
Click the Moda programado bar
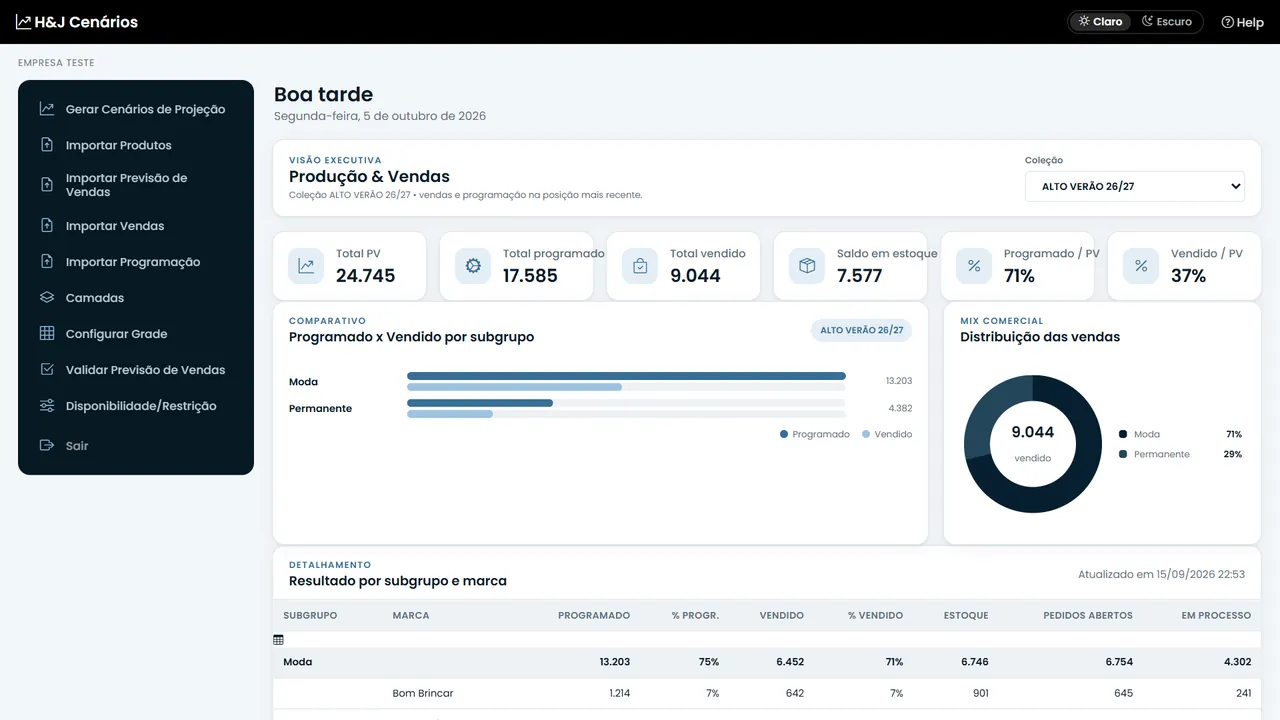(x=626, y=376)
